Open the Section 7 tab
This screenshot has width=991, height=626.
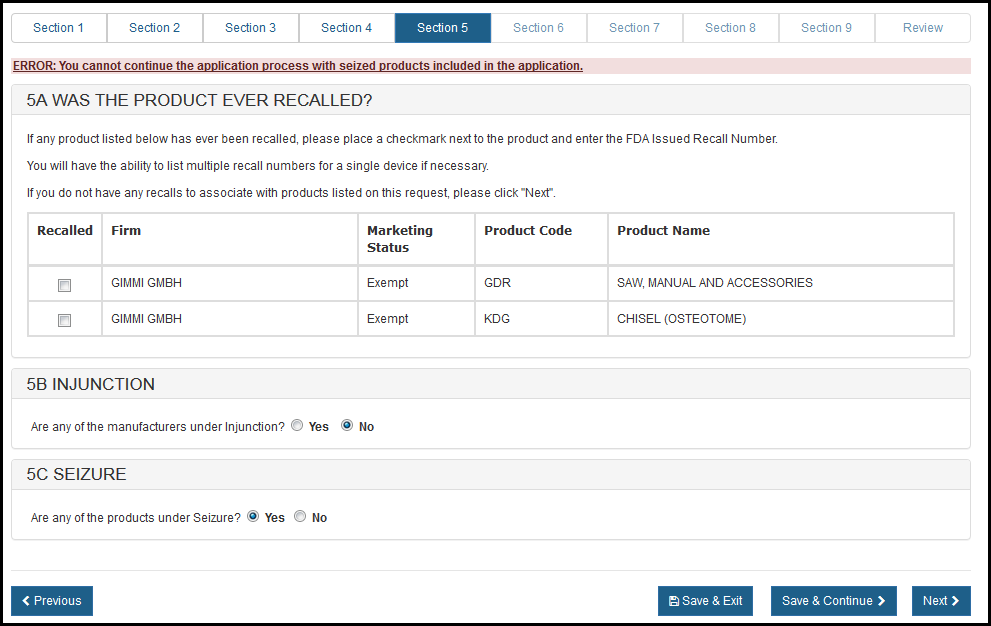[x=635, y=28]
